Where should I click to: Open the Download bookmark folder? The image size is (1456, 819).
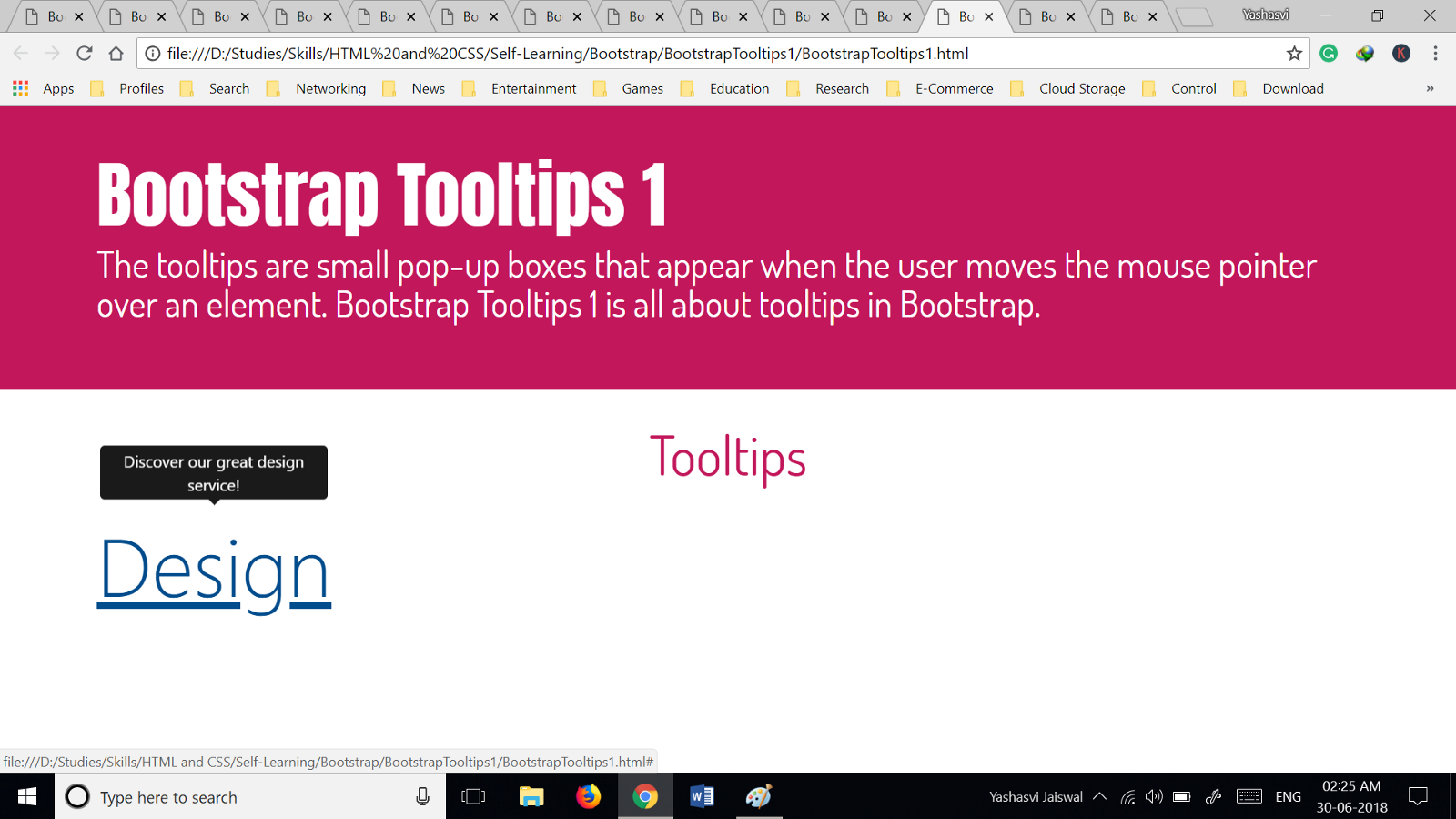1279,88
